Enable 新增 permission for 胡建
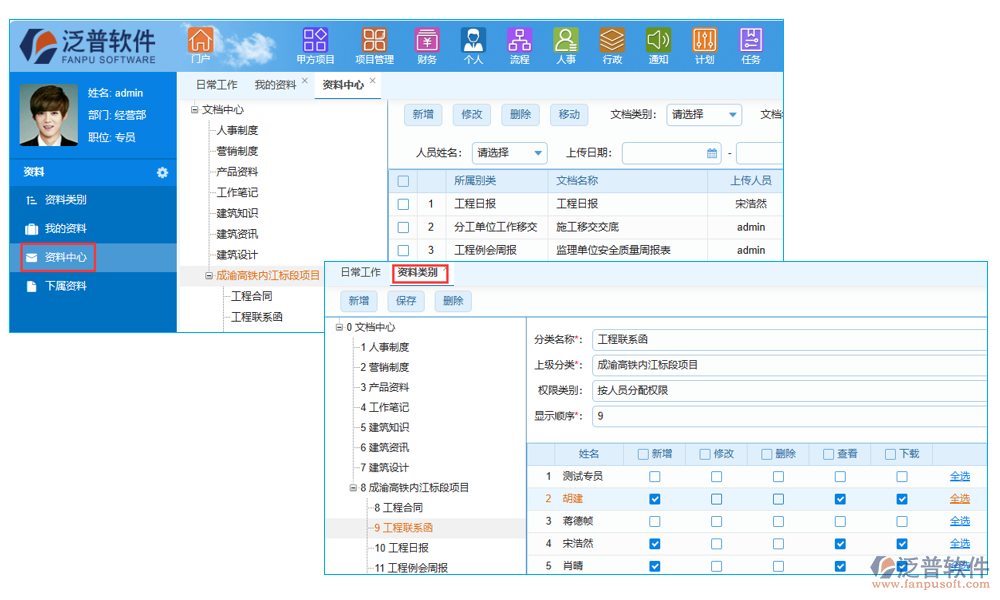The width and height of the screenshot is (1000, 600). click(655, 501)
